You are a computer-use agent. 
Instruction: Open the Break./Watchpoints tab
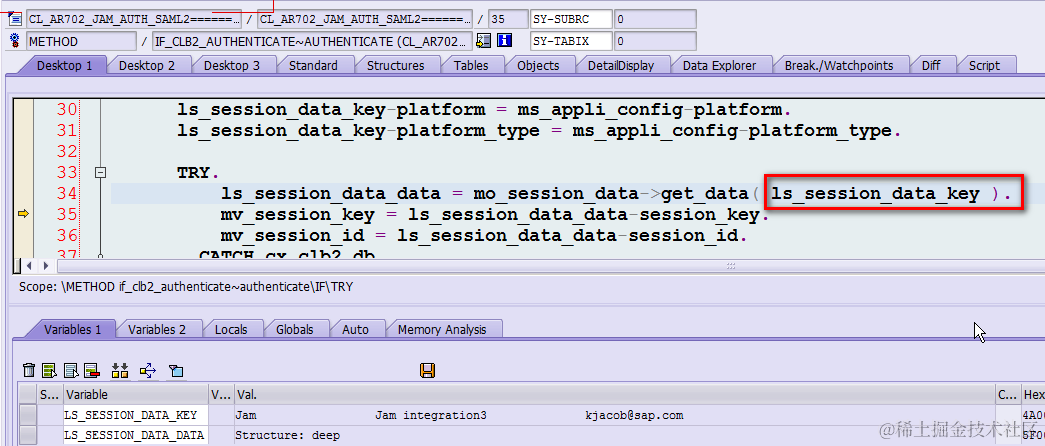[x=838, y=65]
